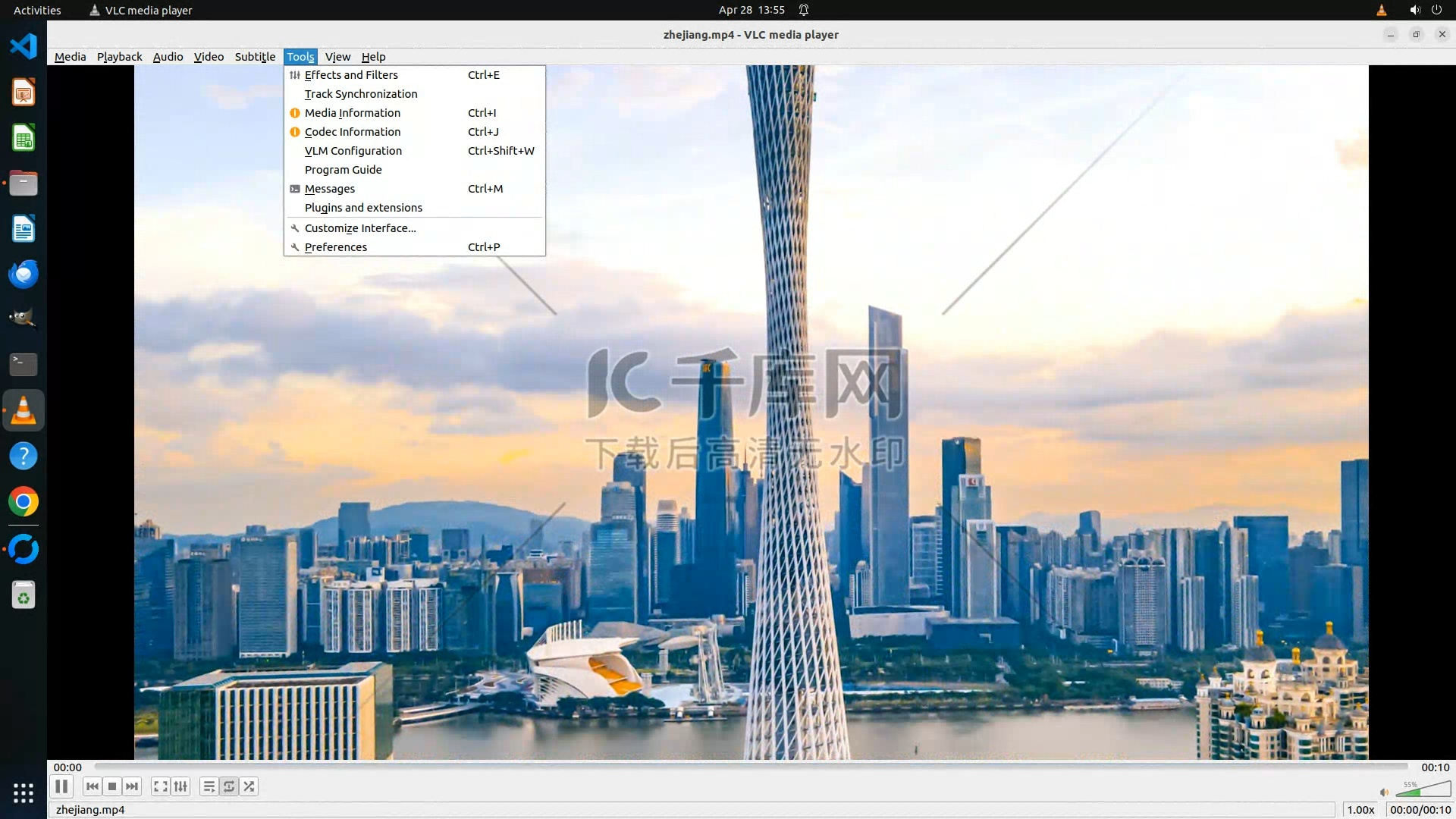
Task: Click the previous media button
Action: (92, 786)
